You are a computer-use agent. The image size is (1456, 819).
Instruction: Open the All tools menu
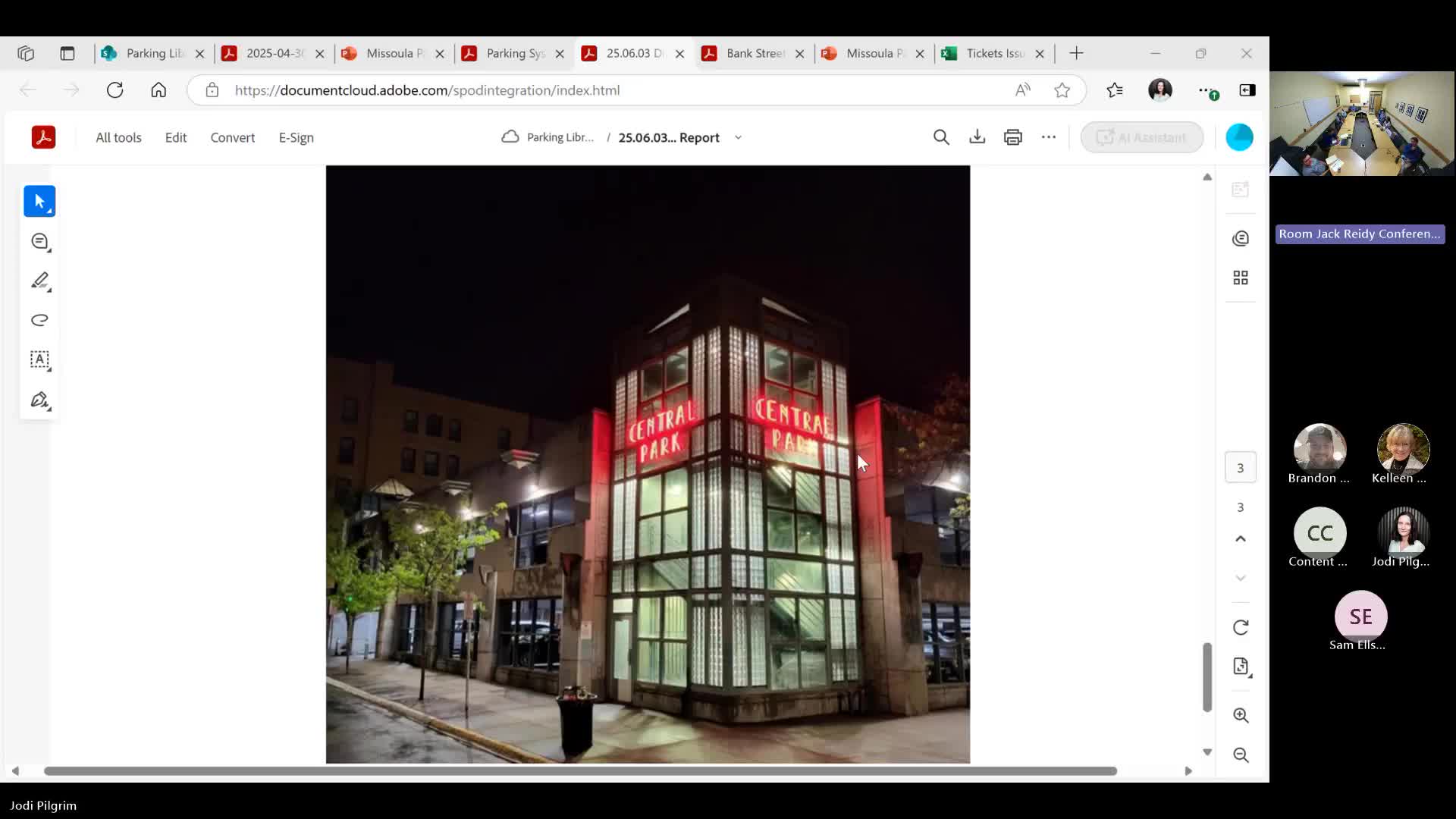[x=118, y=137]
